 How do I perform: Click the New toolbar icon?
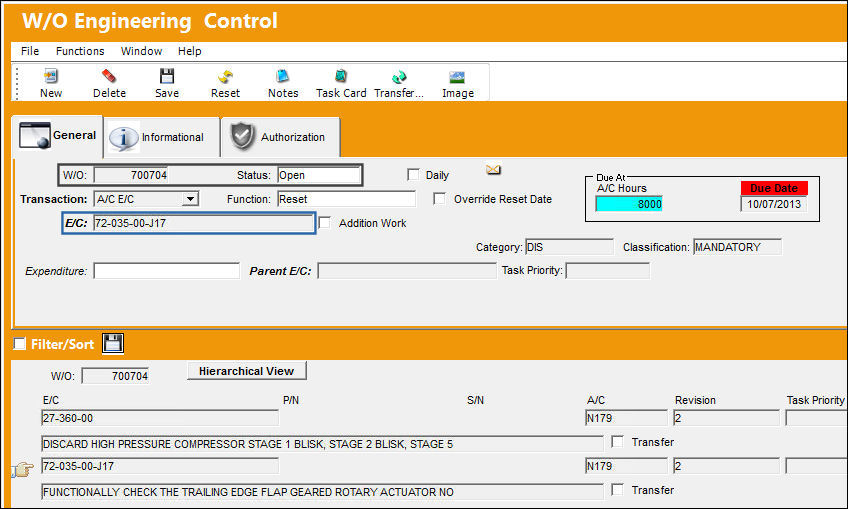(x=51, y=76)
